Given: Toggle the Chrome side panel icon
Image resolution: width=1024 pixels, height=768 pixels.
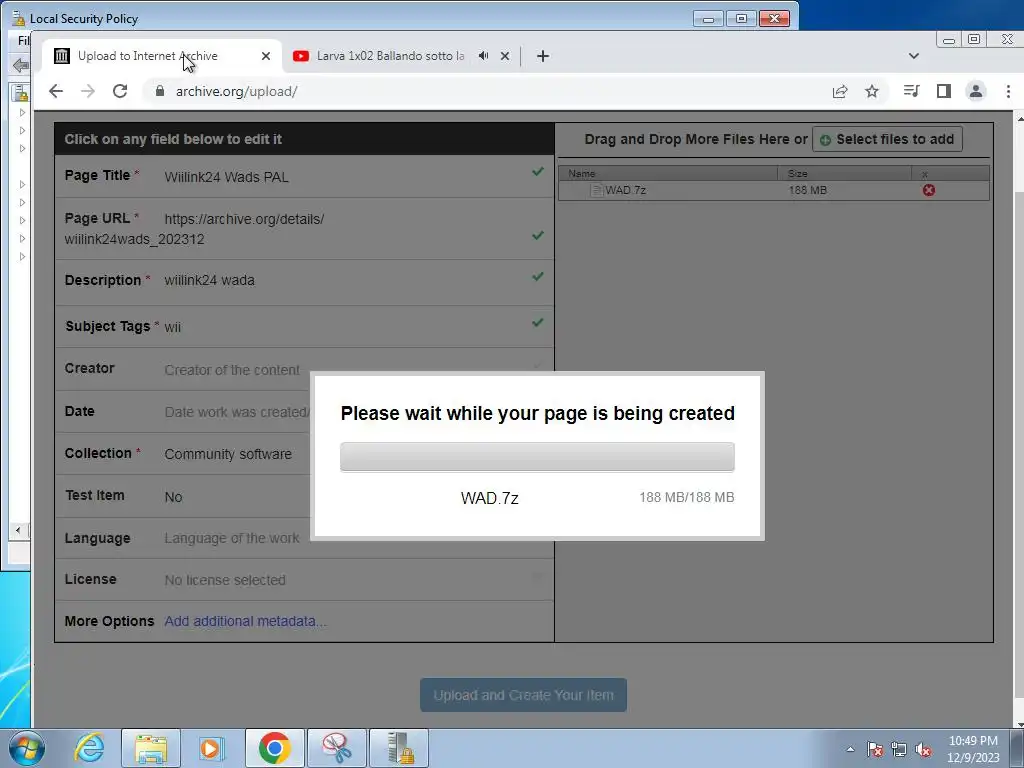Looking at the screenshot, I should pyautogui.click(x=944, y=91).
